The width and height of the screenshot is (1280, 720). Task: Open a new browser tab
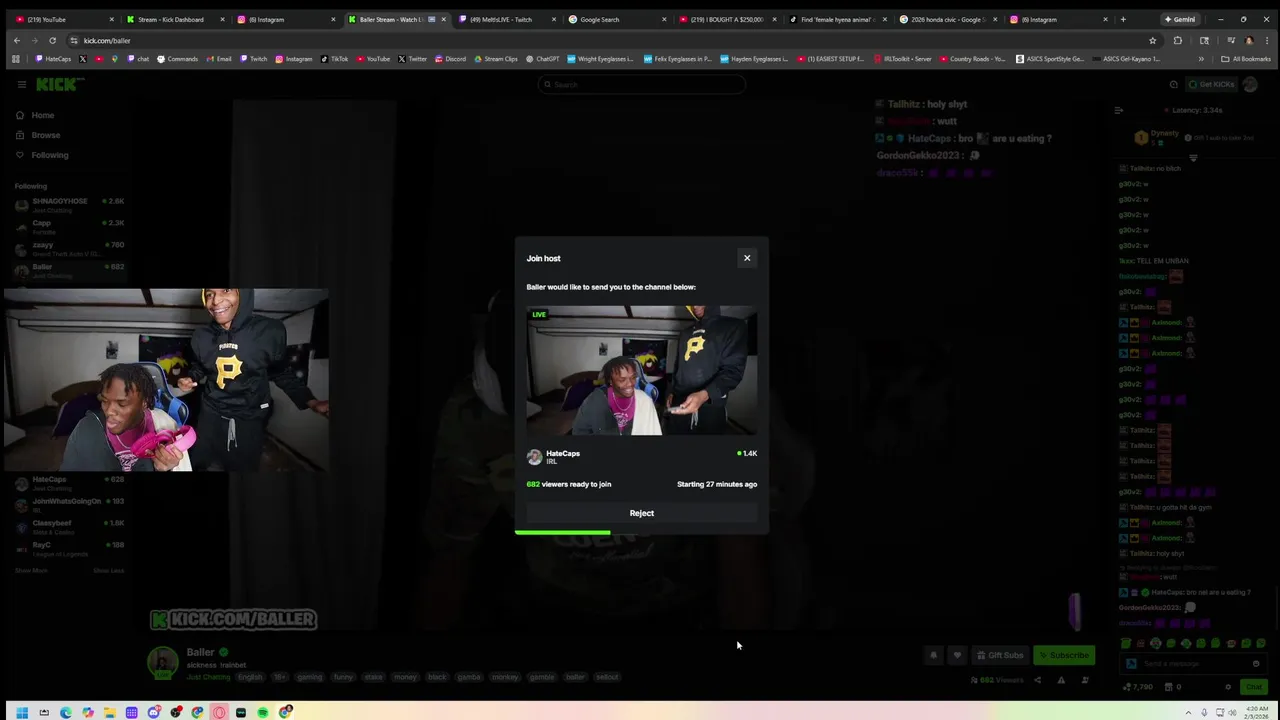pos(1123,19)
